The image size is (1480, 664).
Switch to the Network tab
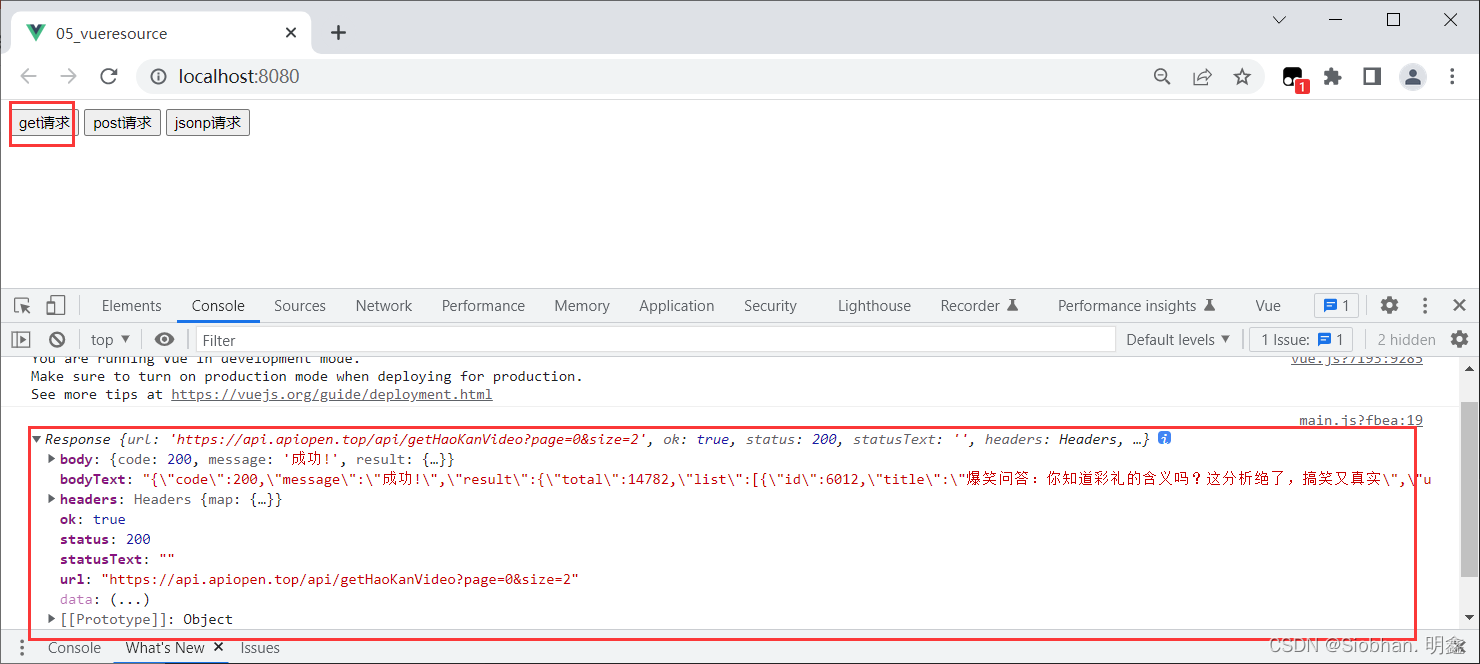click(384, 305)
